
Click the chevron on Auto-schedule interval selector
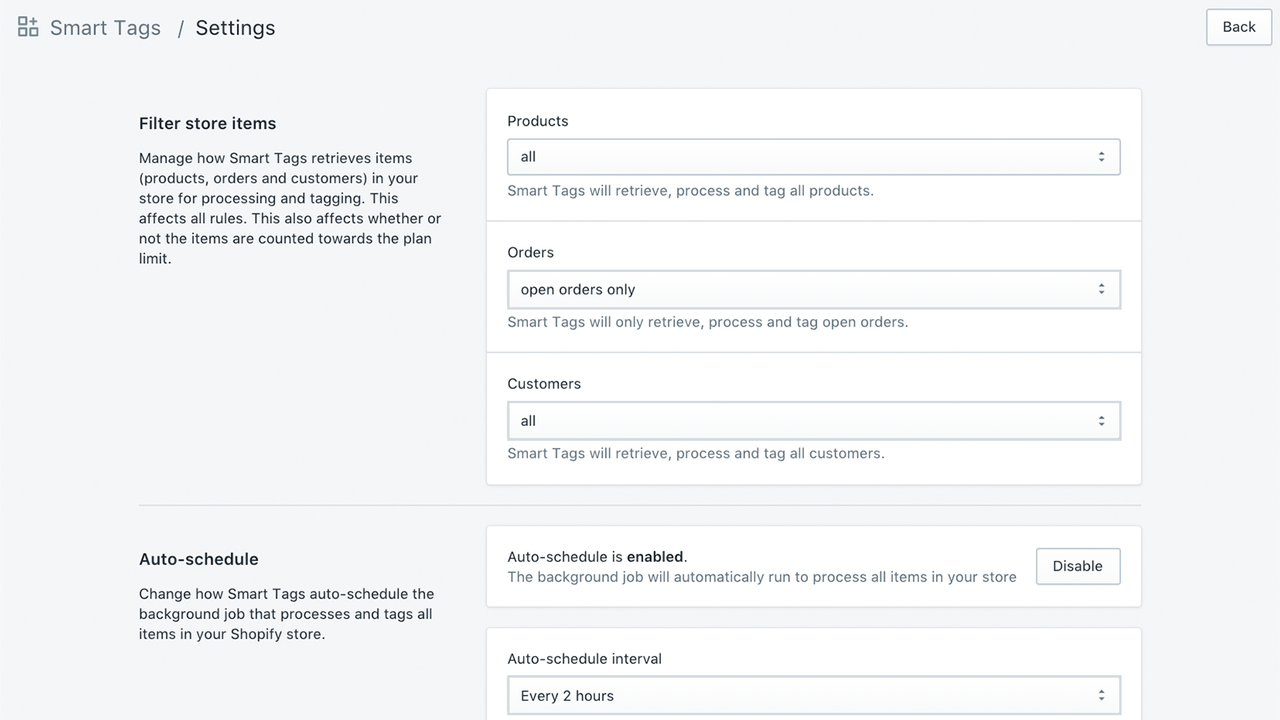coord(1100,694)
